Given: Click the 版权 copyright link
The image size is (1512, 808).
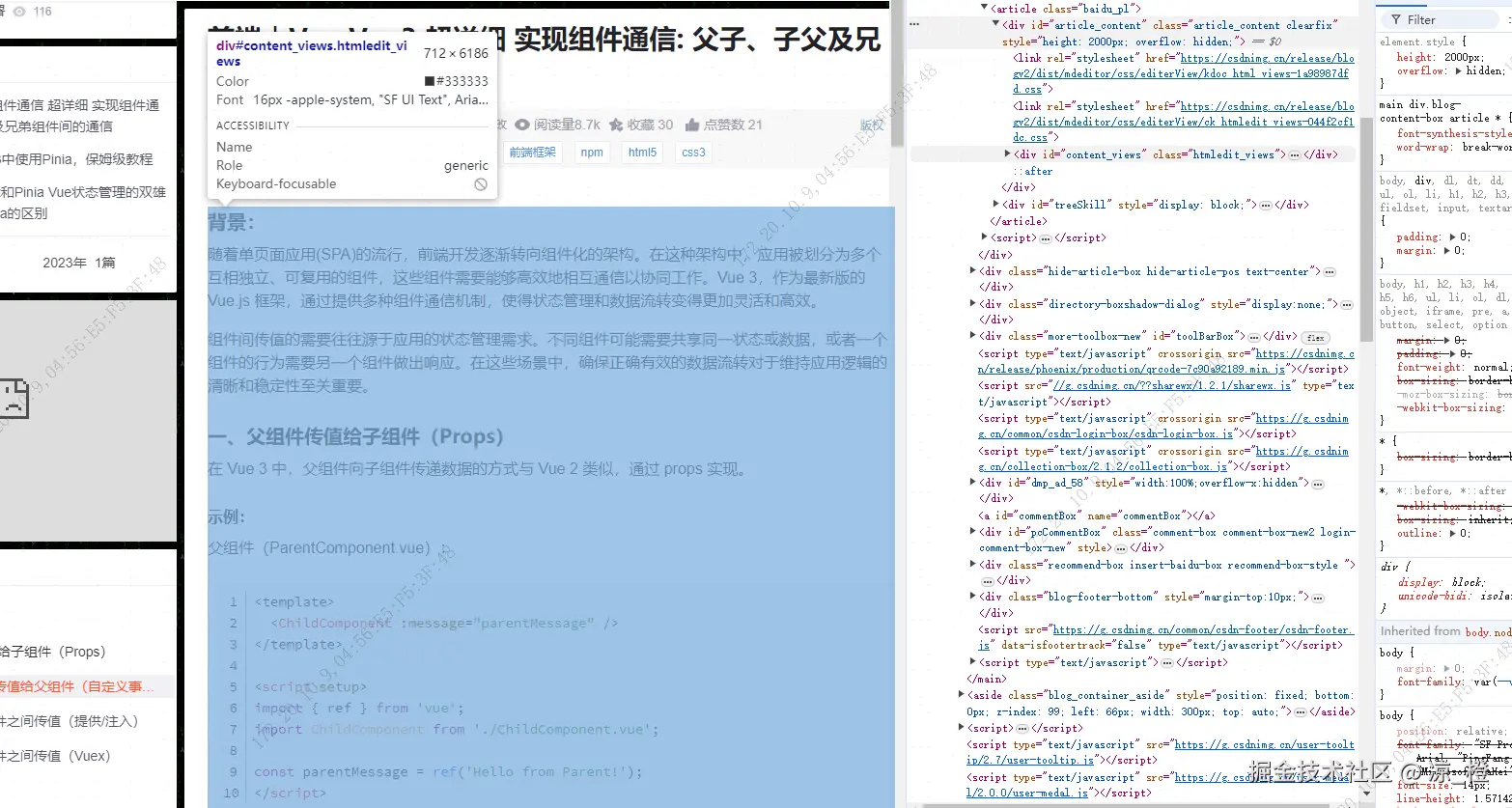Looking at the screenshot, I should [x=872, y=125].
